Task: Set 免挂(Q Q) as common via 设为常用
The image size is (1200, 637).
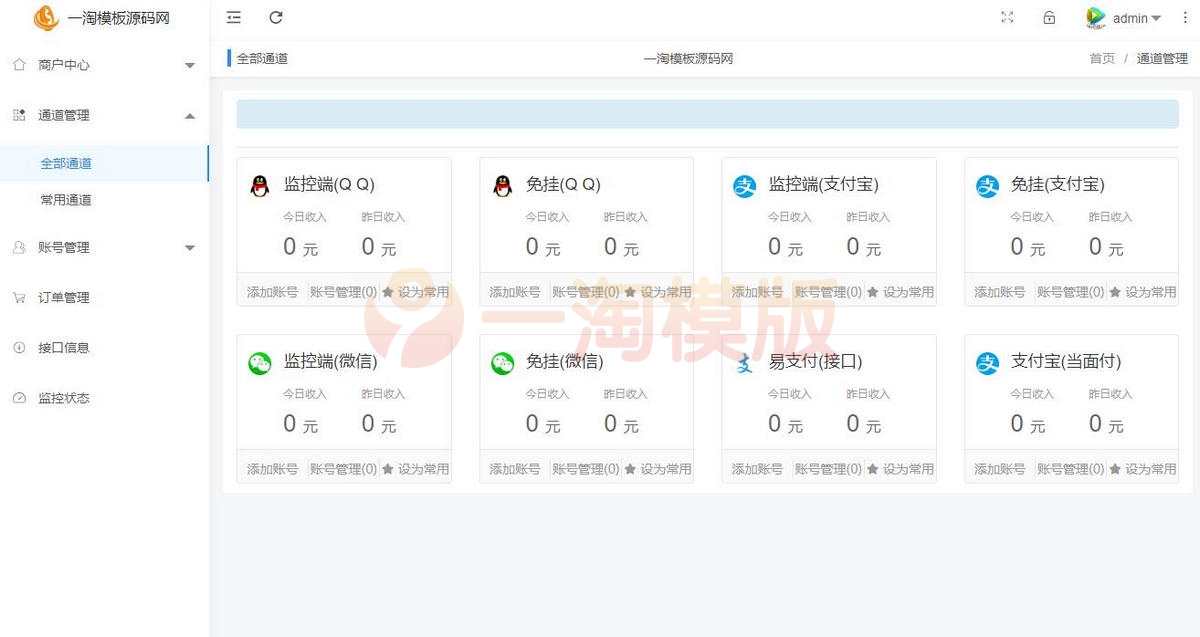Action: 658,292
